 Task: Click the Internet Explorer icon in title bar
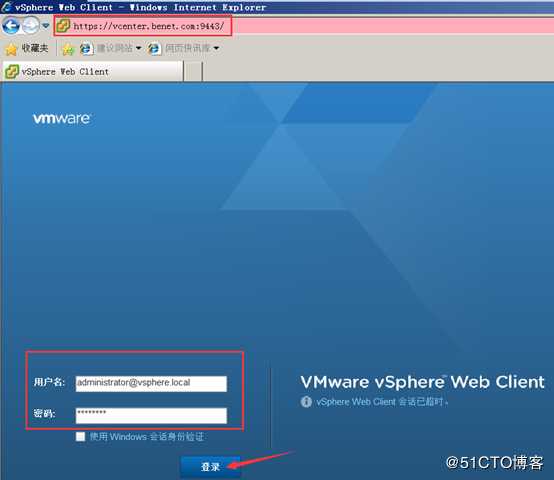pos(6,7)
